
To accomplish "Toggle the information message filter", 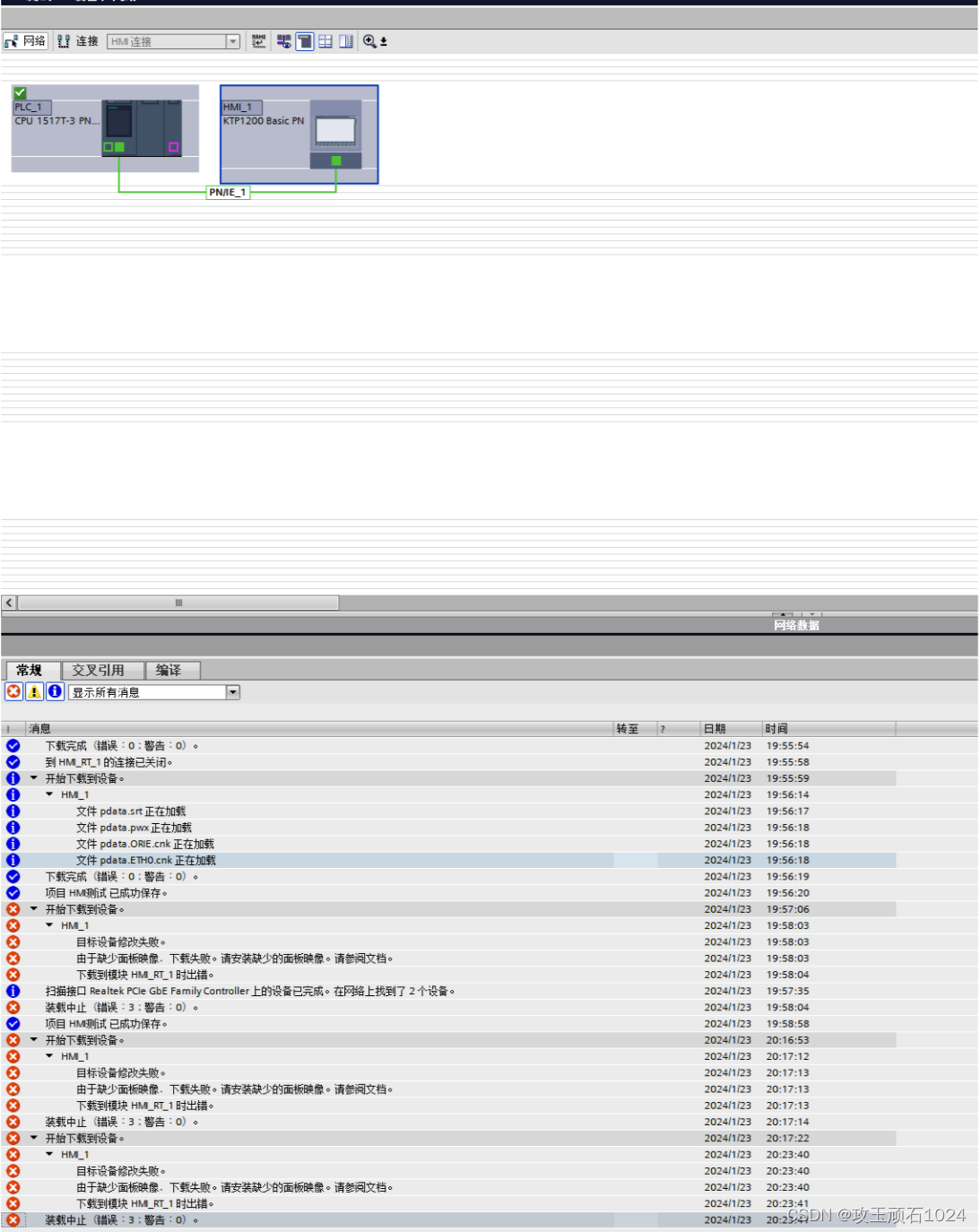I will [55, 691].
